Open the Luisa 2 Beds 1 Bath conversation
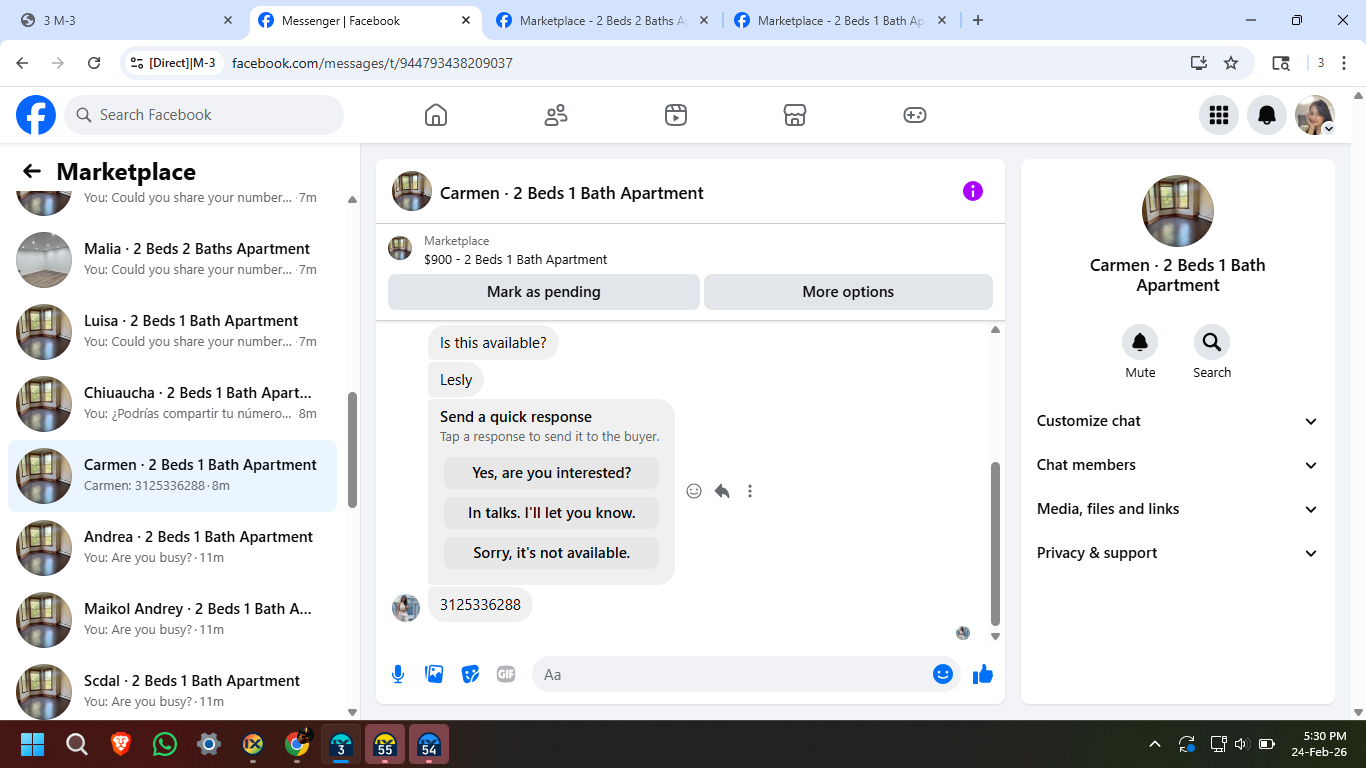 click(x=172, y=331)
